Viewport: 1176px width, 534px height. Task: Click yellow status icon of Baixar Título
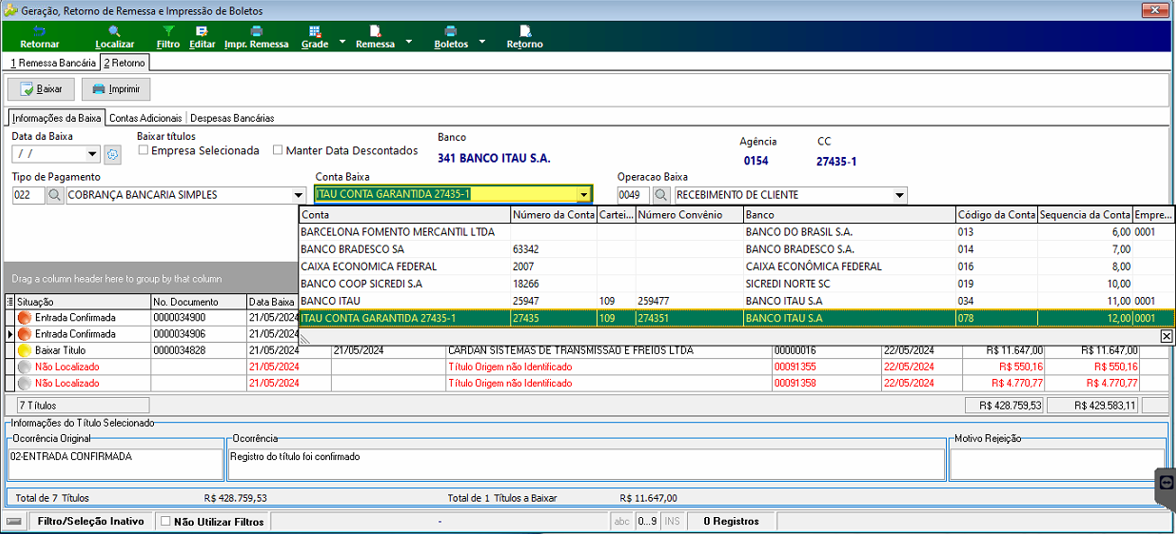[x=24, y=350]
